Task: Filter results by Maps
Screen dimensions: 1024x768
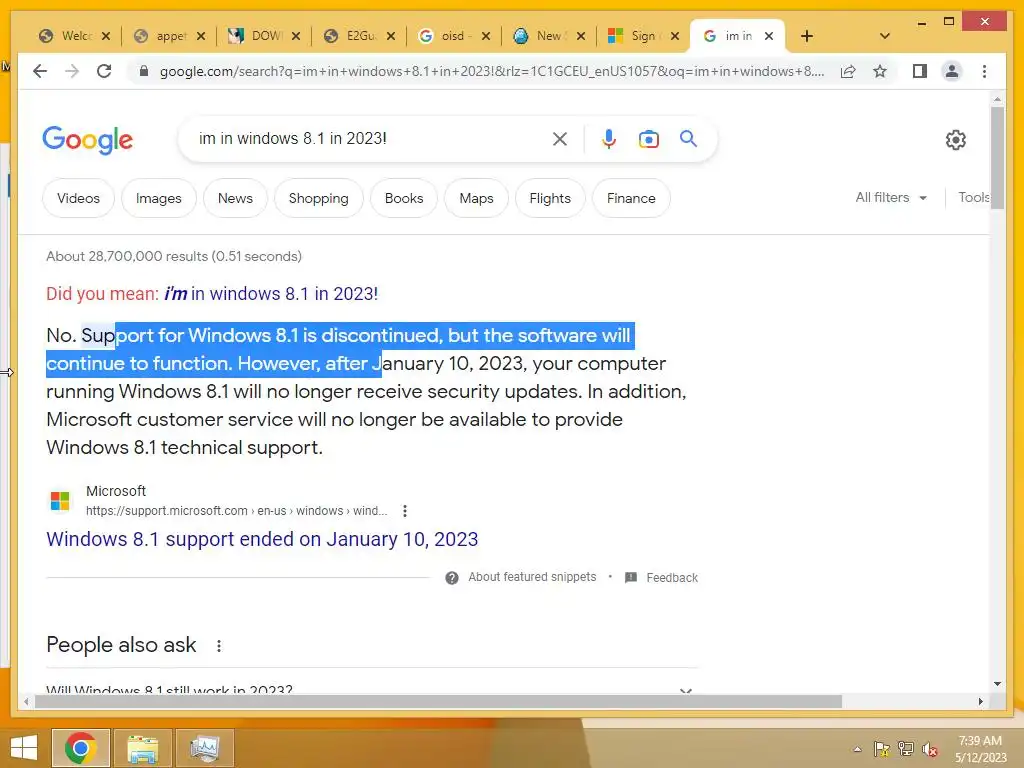Action: pyautogui.click(x=476, y=198)
